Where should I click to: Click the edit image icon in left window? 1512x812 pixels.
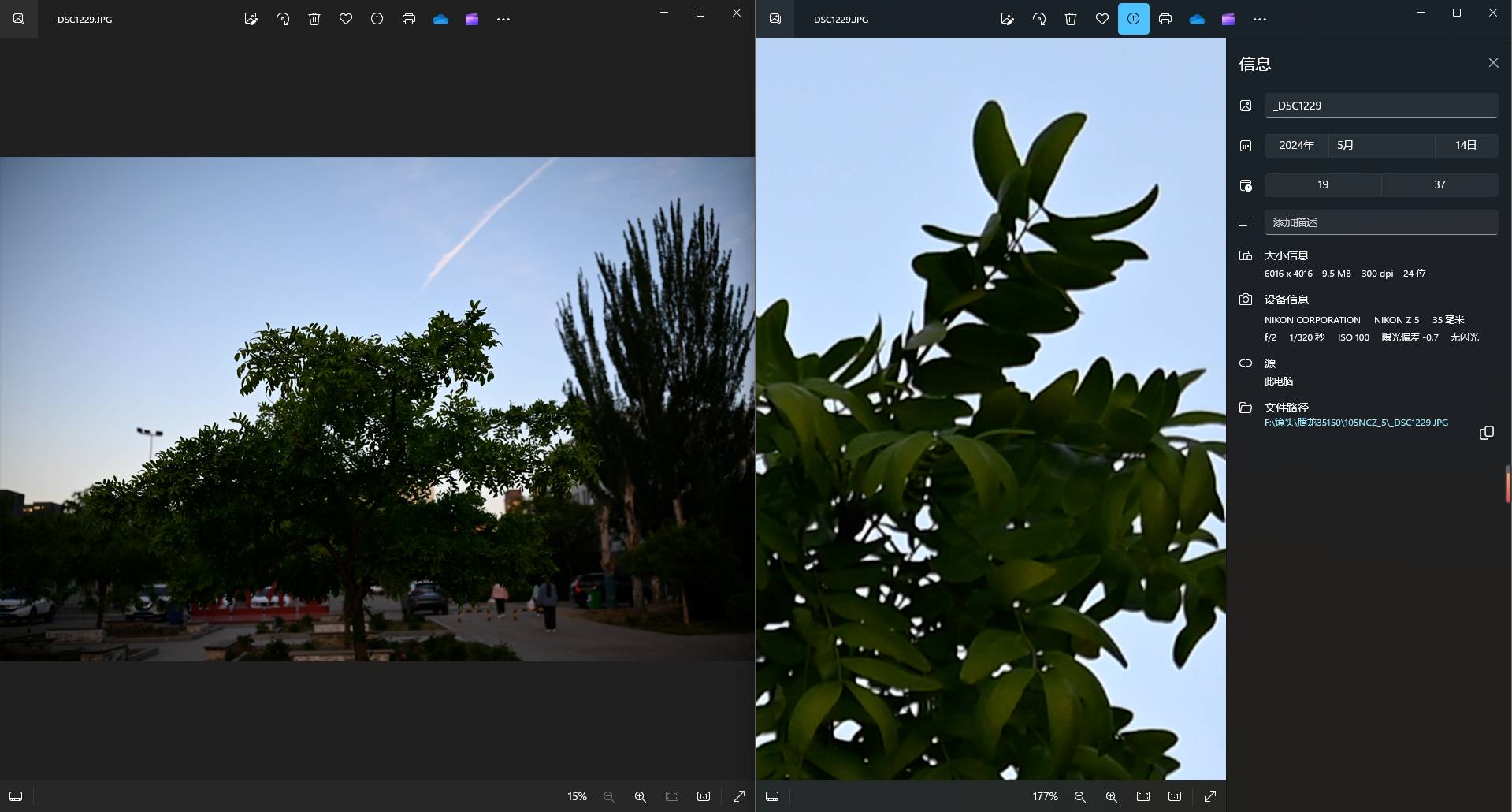251,19
